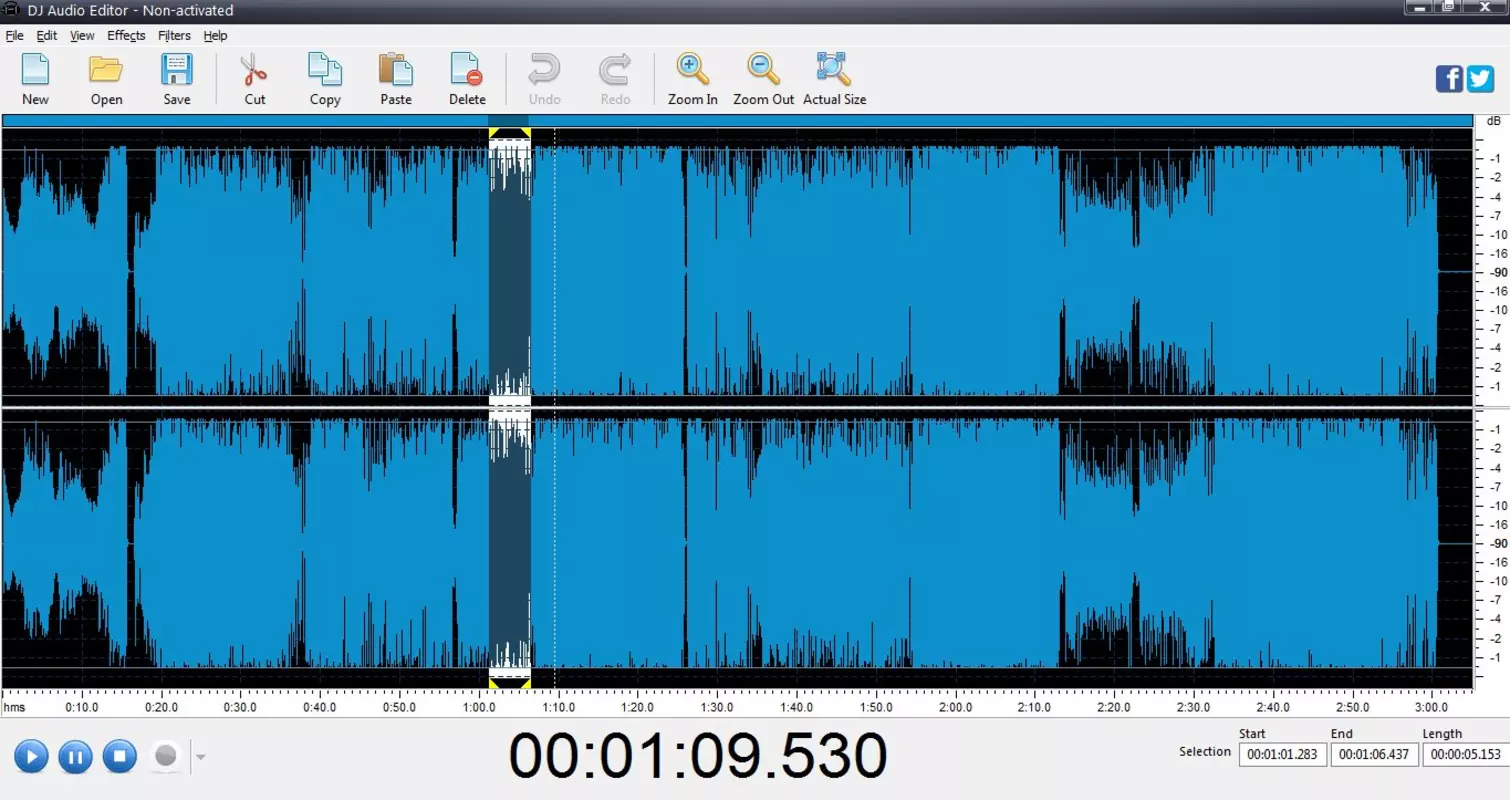The image size is (1510, 800).
Task: Start recording with the Record button
Action: click(x=166, y=756)
